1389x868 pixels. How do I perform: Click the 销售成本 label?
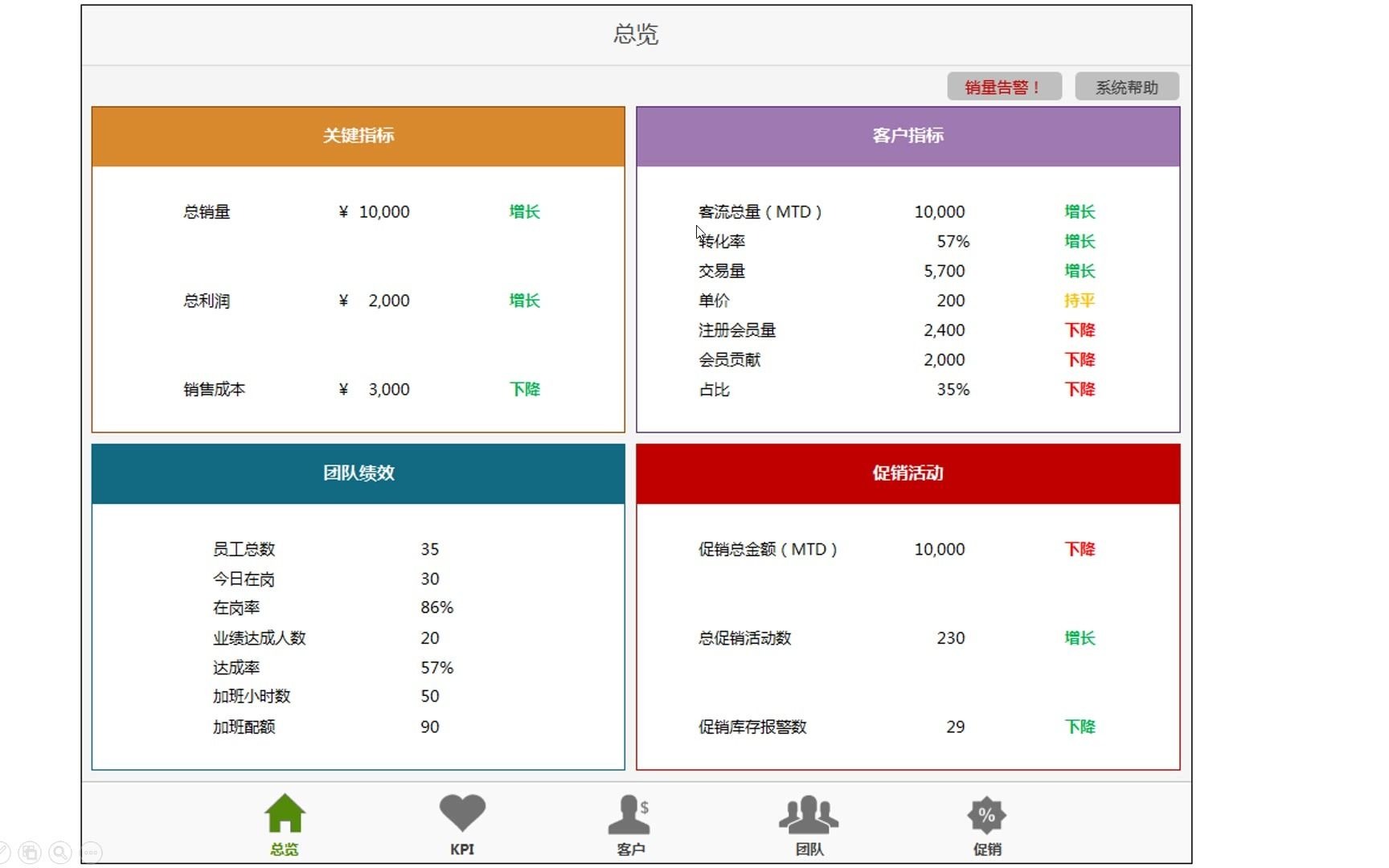(x=214, y=390)
